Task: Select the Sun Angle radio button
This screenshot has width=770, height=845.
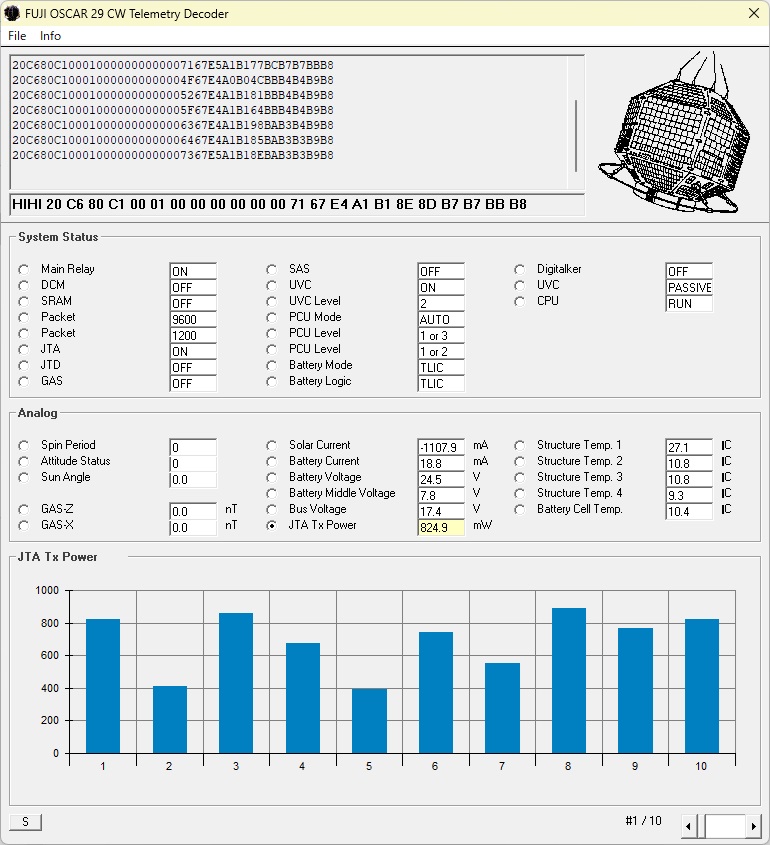Action: click(x=24, y=477)
